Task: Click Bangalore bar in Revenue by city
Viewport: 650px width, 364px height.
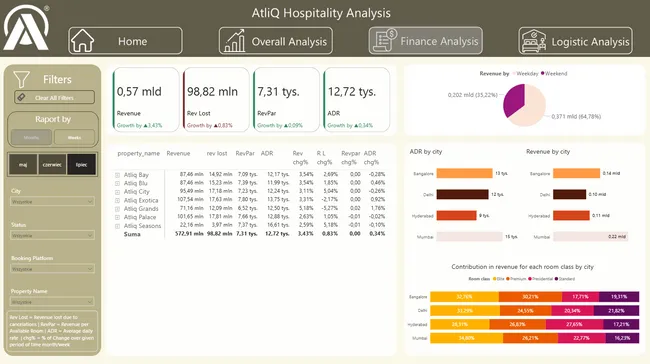Action: 576,173
